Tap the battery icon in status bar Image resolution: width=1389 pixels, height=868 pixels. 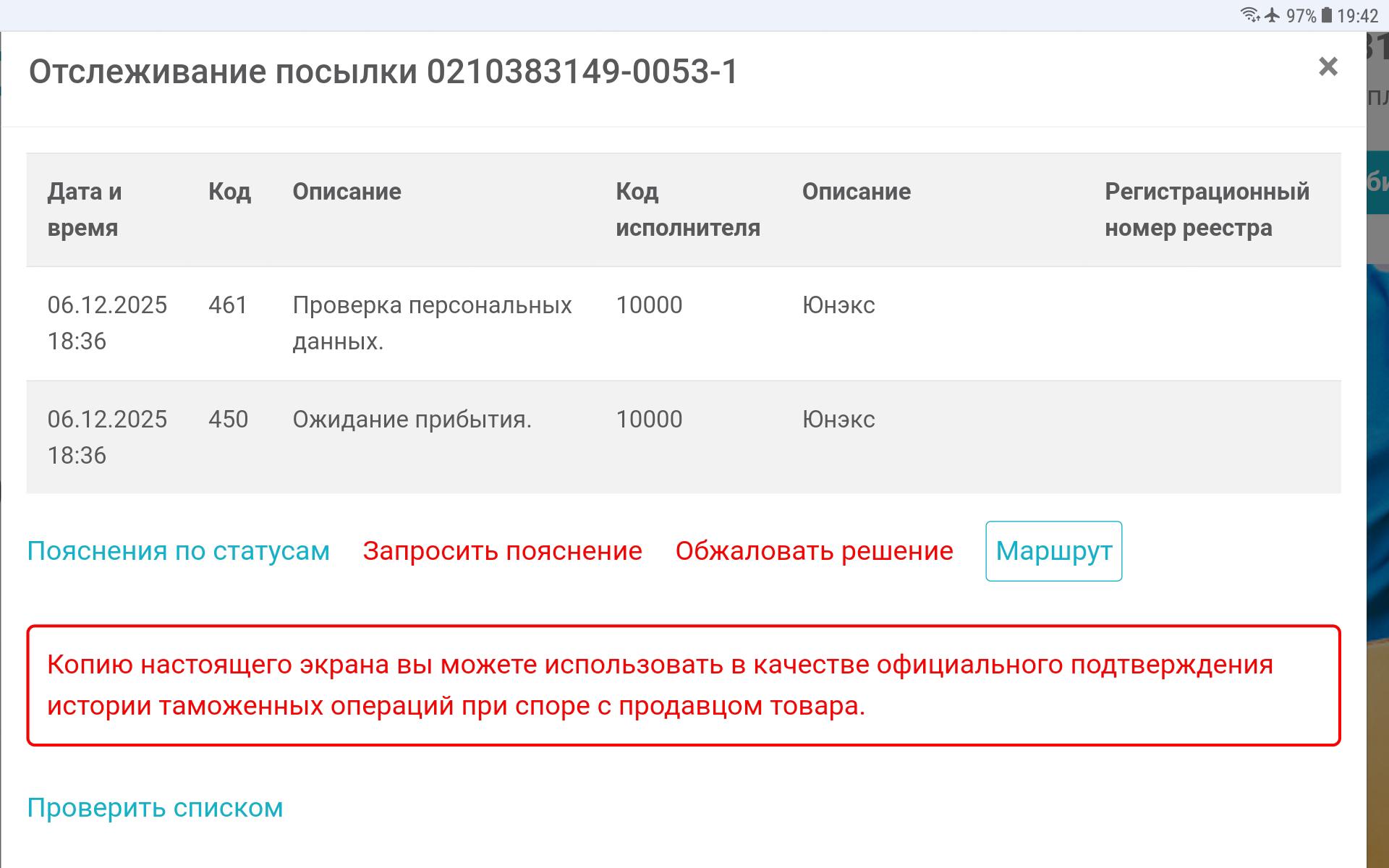(1326, 15)
